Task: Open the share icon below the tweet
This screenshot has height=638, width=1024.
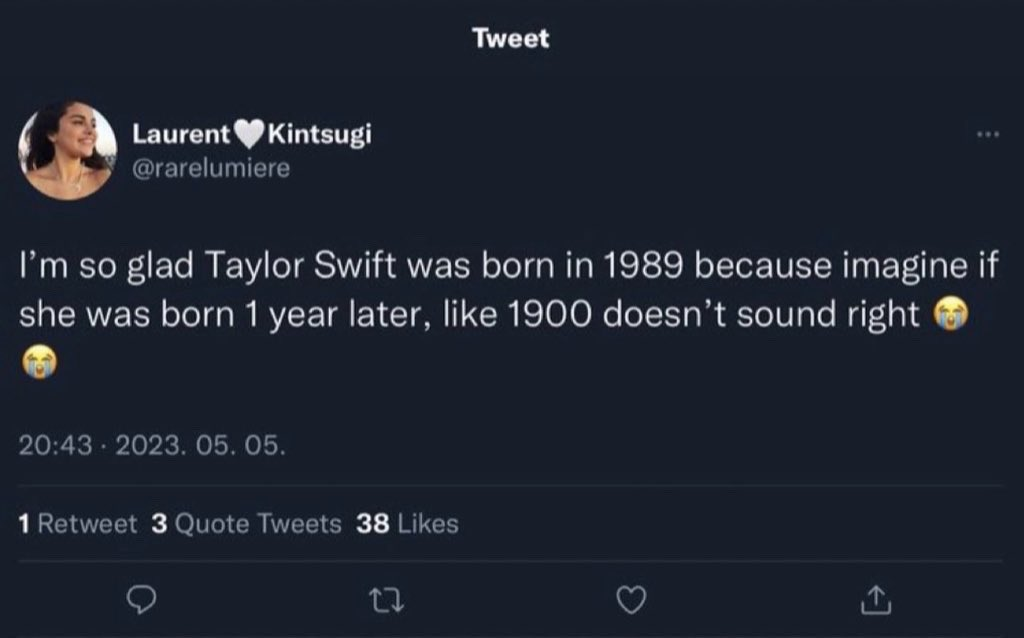Action: click(x=875, y=599)
